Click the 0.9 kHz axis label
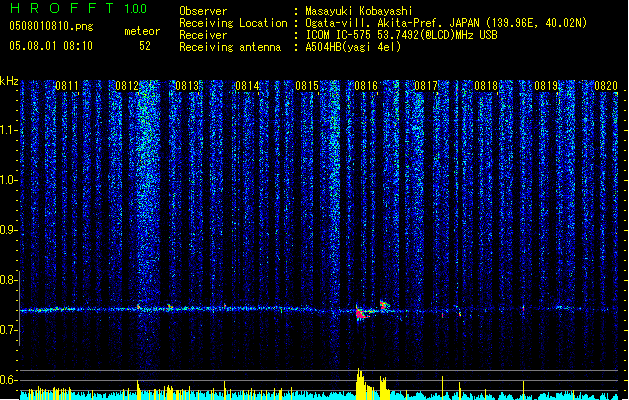 pos(9,230)
